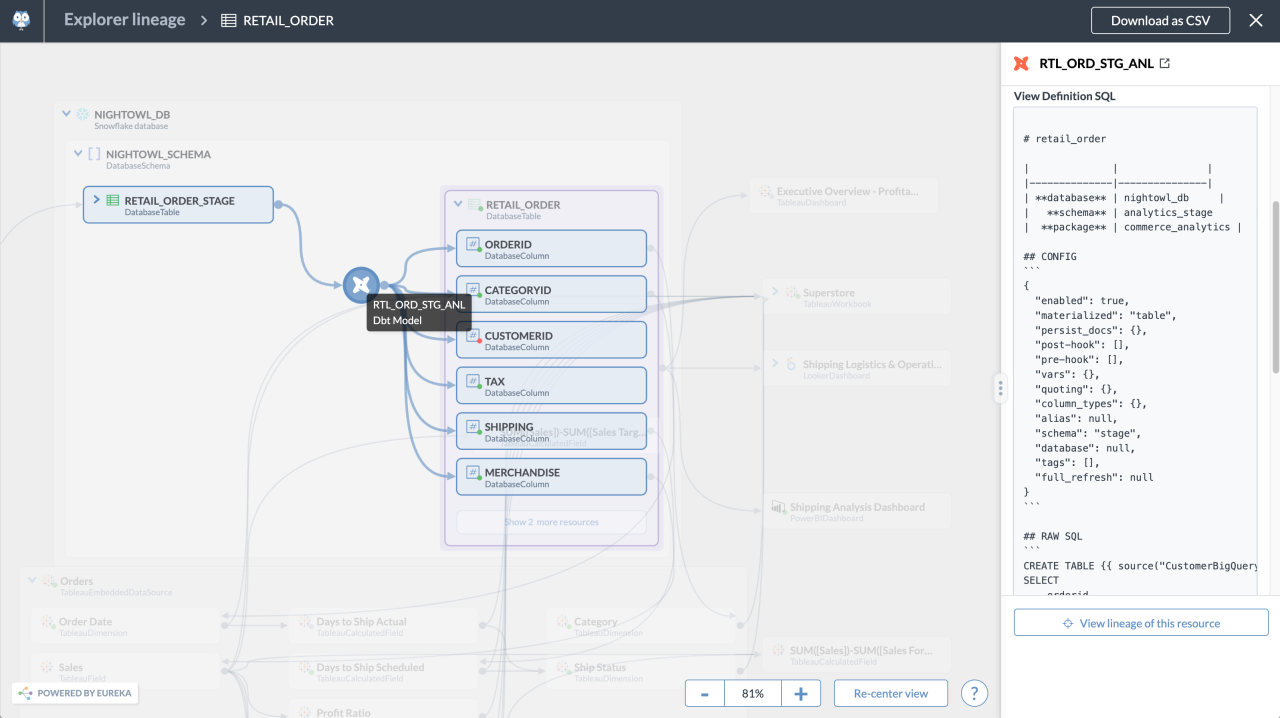Click the side panel resize handle

tap(1000, 388)
